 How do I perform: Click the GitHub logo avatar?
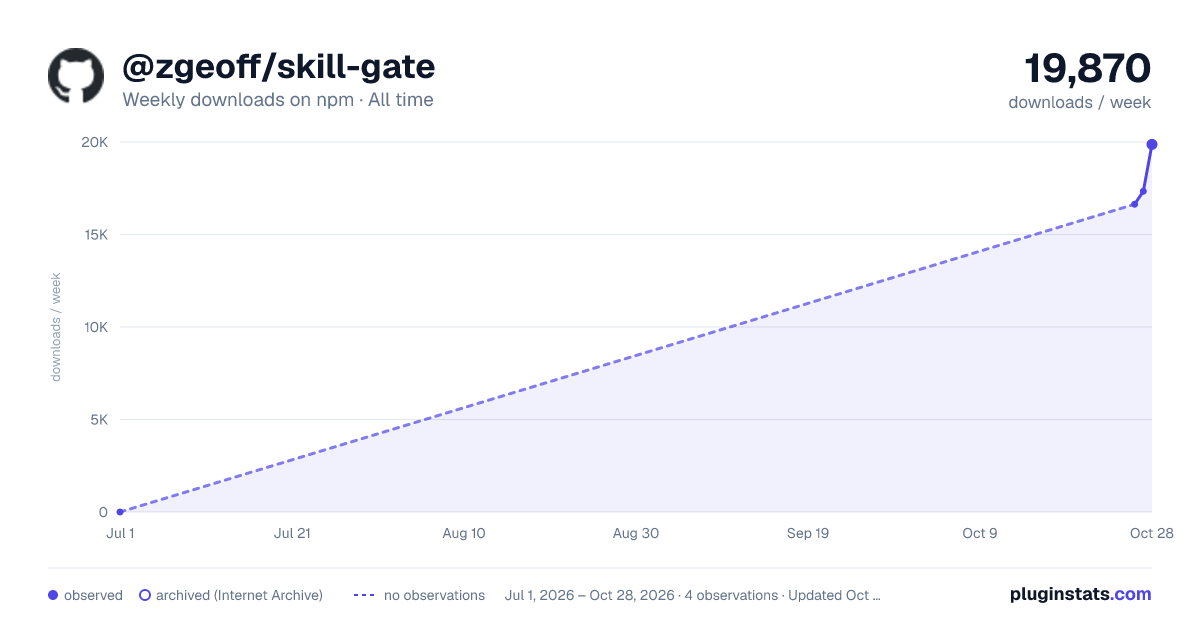point(76,76)
